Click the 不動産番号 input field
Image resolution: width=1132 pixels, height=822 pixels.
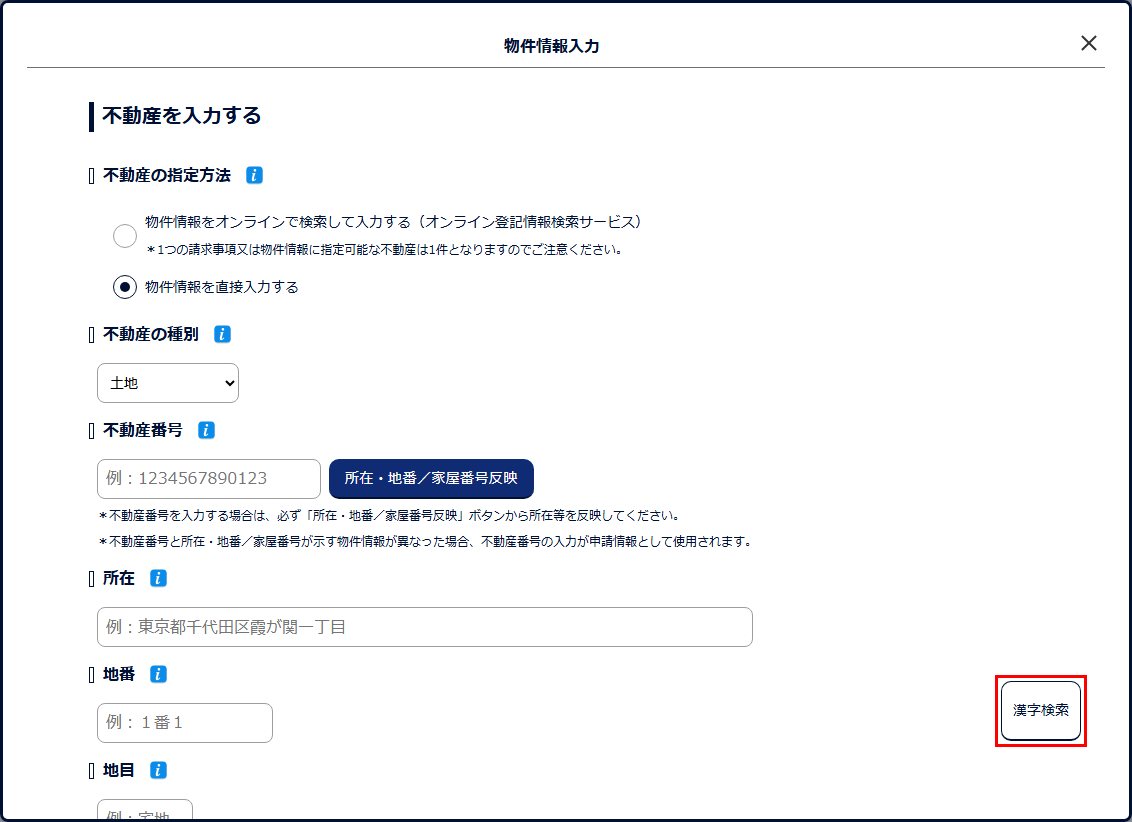pyautogui.click(x=209, y=479)
